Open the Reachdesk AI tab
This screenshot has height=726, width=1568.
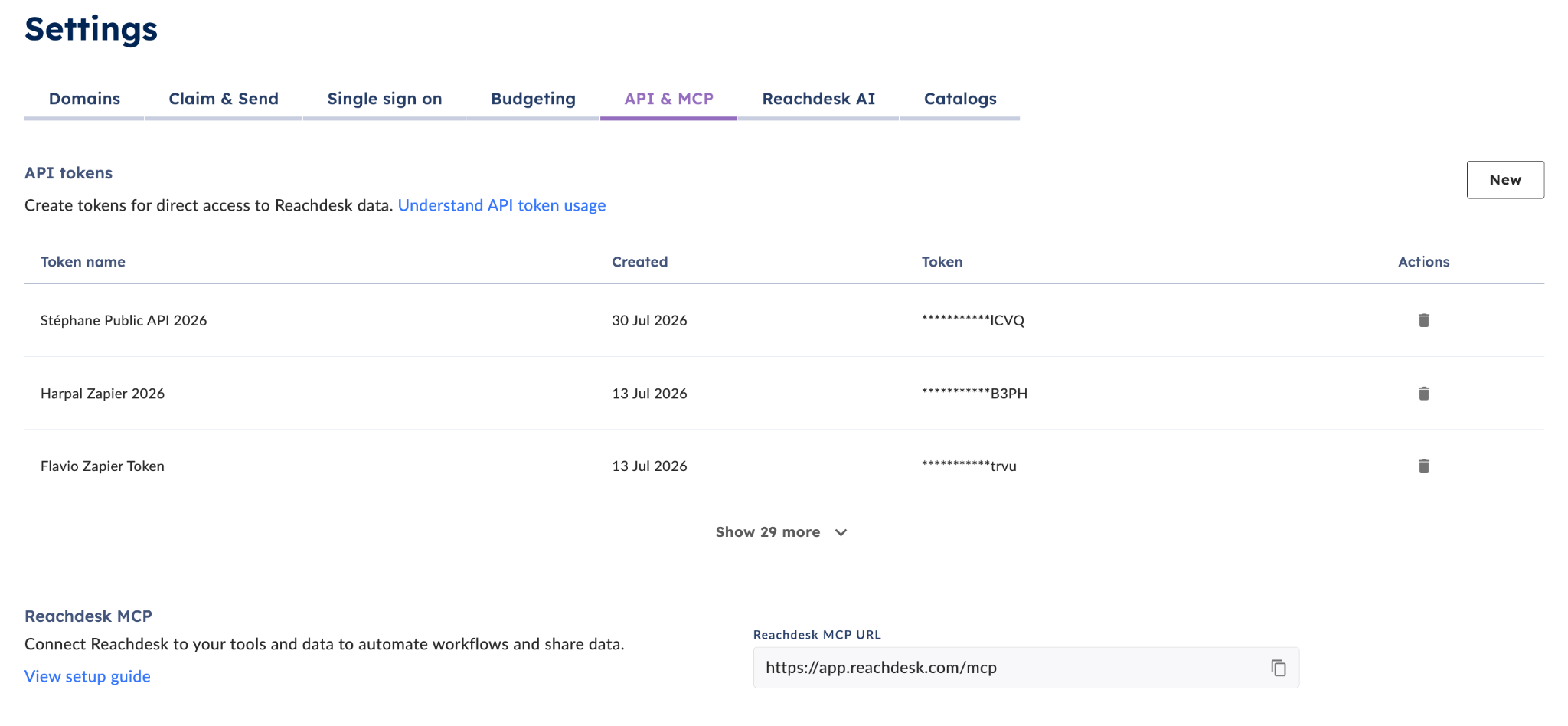click(x=818, y=99)
